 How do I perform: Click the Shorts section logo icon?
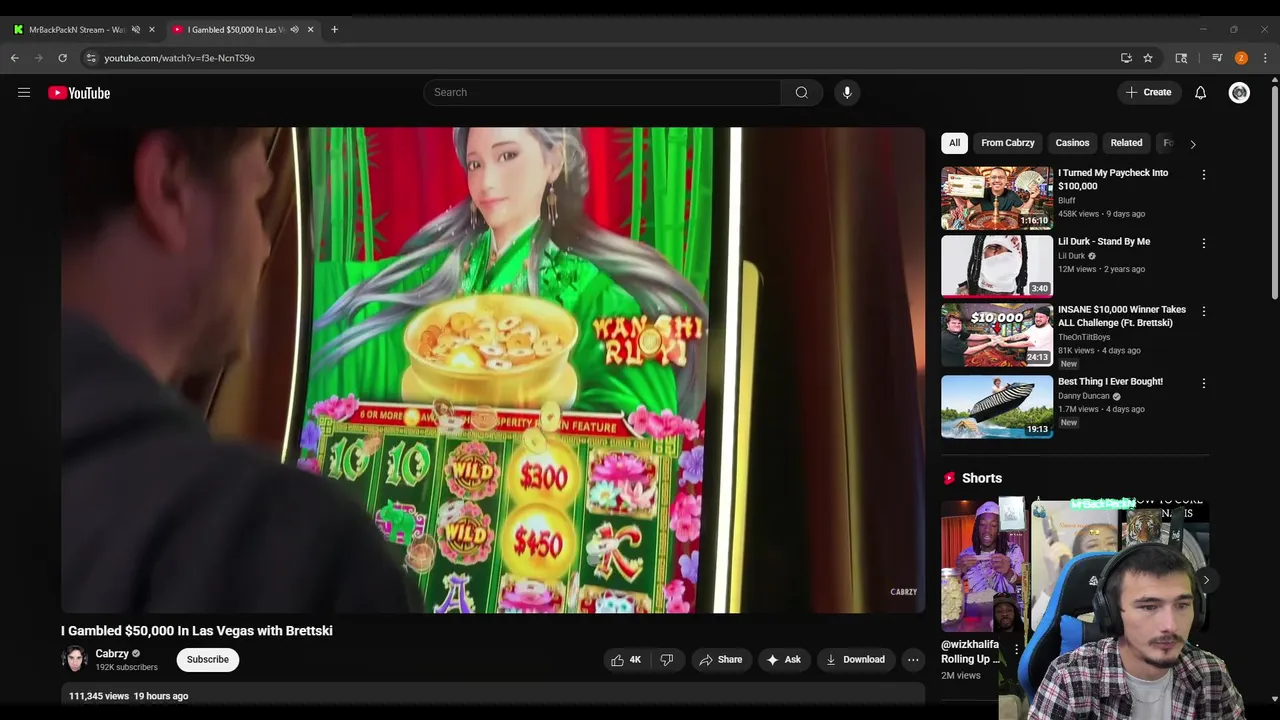click(948, 478)
